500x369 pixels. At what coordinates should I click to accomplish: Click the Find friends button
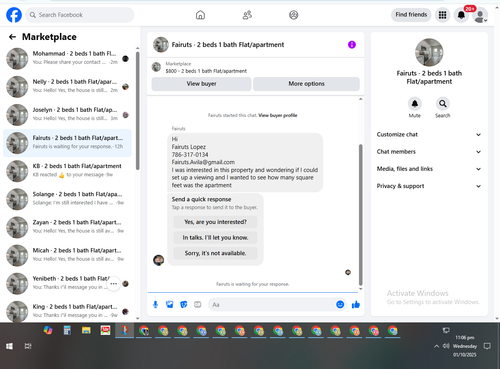pyautogui.click(x=411, y=15)
